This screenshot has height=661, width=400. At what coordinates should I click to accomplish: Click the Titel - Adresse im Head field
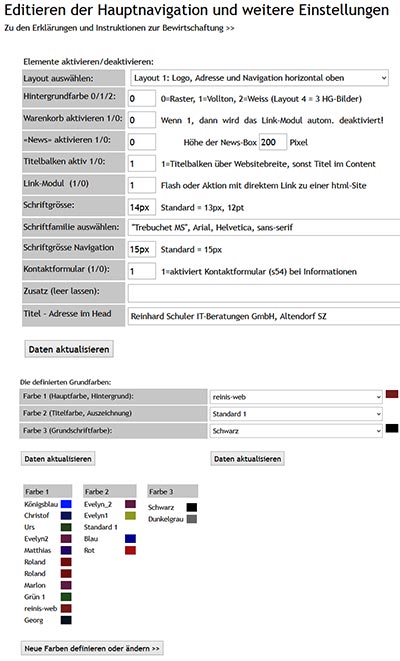point(264,316)
